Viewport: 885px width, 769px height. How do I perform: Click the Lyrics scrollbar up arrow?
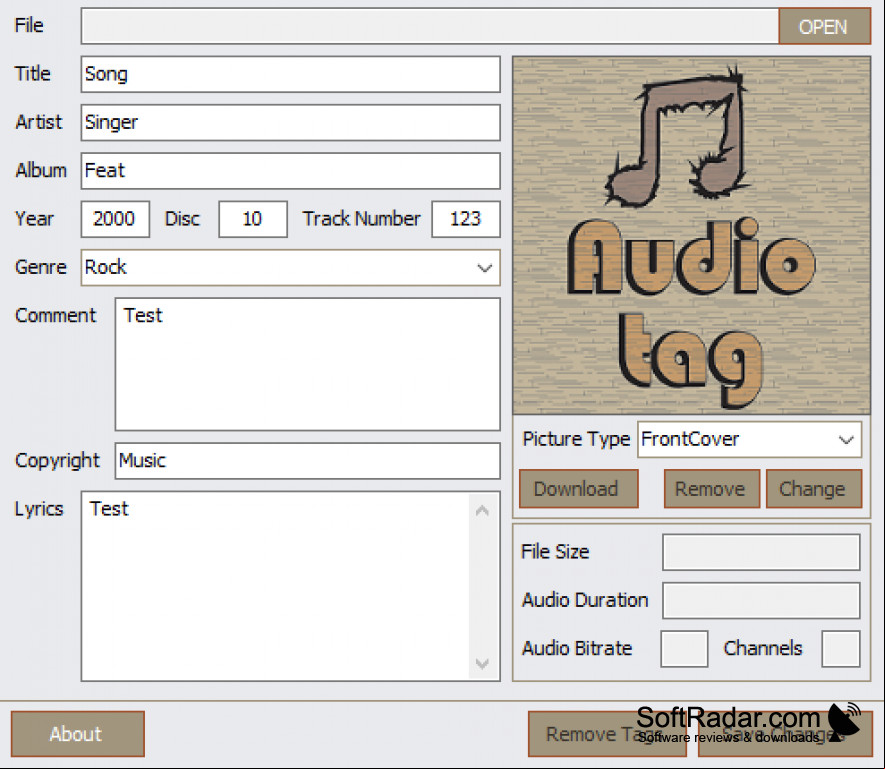482,511
